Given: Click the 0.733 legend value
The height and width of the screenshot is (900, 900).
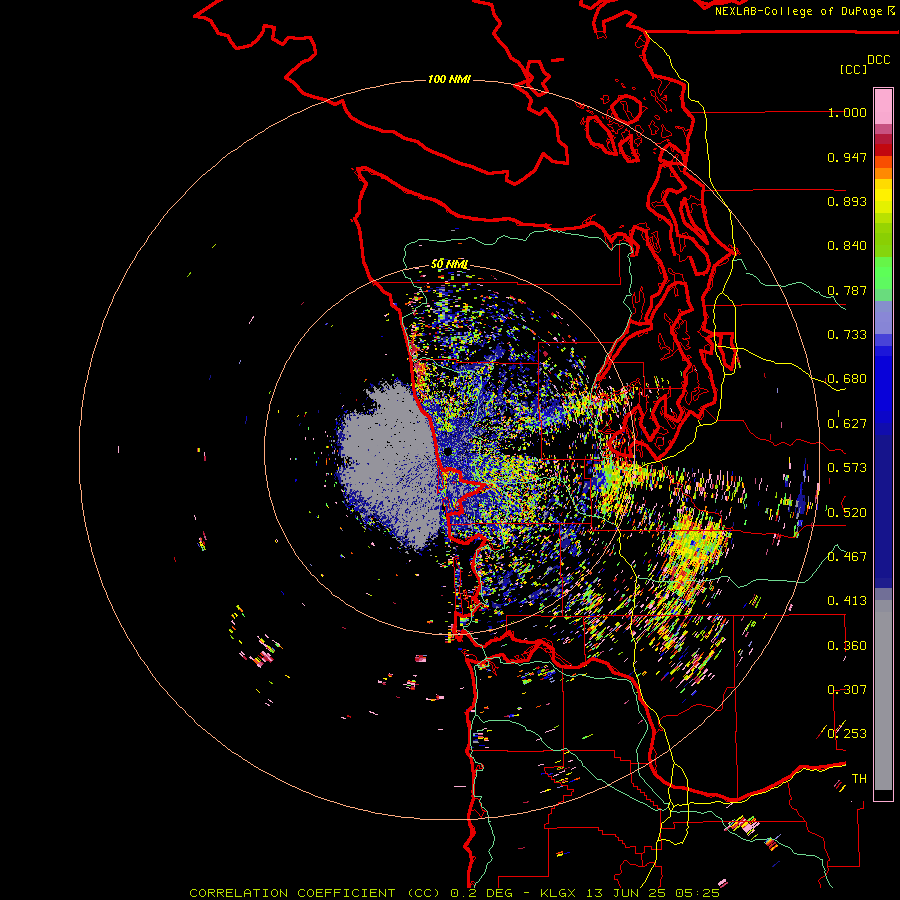Looking at the screenshot, I should coord(847,335).
